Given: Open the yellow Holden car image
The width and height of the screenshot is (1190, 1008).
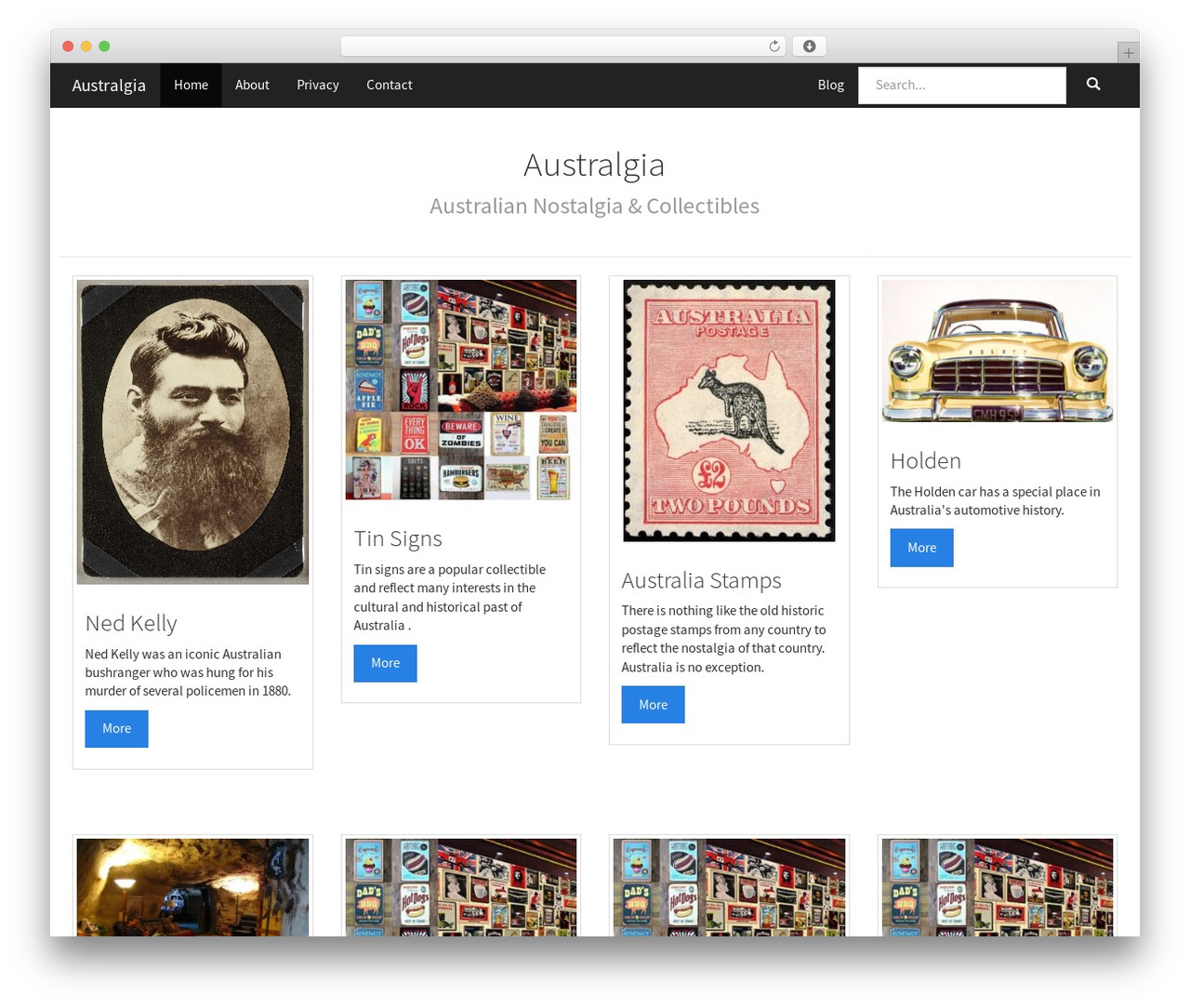Looking at the screenshot, I should coord(998,351).
